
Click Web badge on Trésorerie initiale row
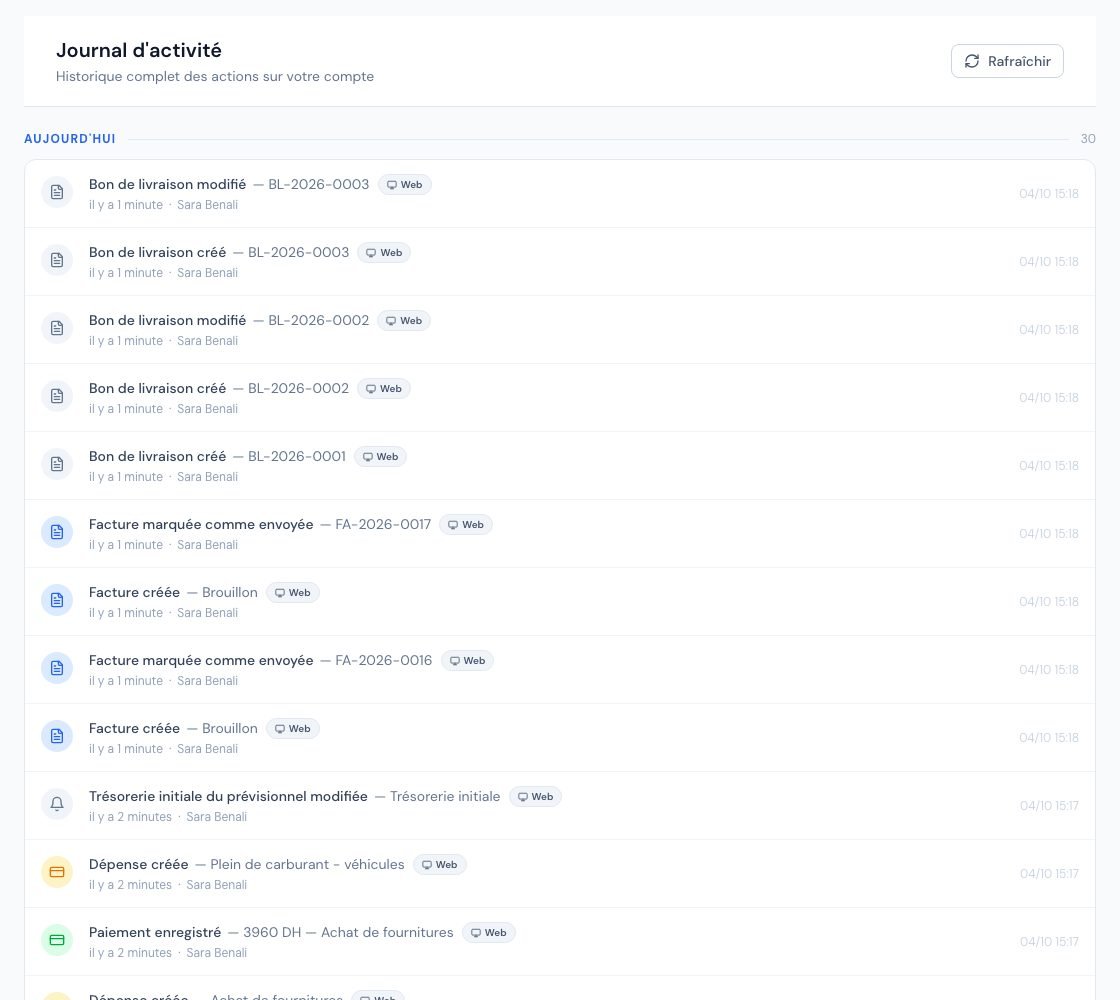coord(535,796)
